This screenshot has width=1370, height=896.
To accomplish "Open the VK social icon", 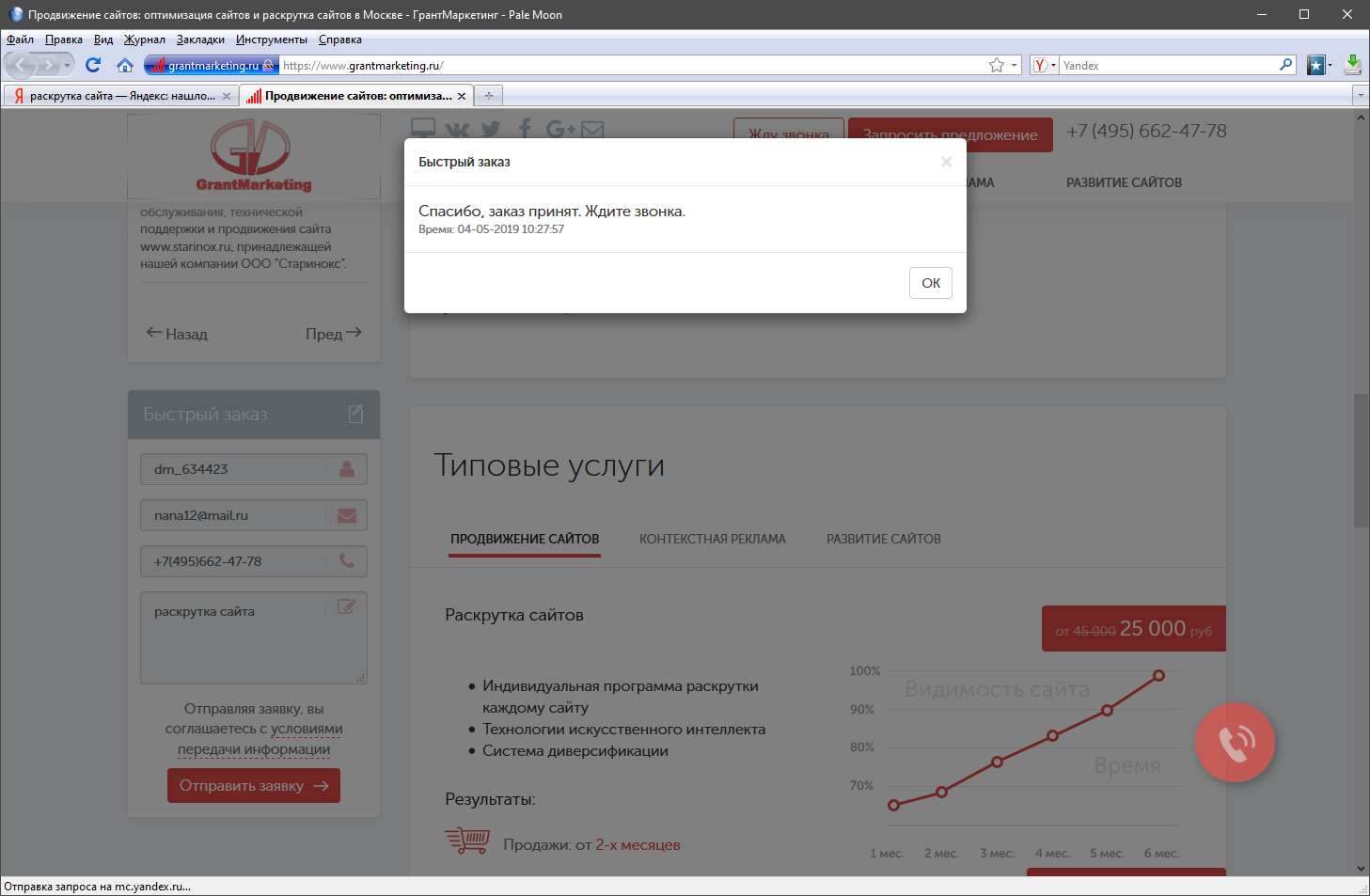I will 458,129.
